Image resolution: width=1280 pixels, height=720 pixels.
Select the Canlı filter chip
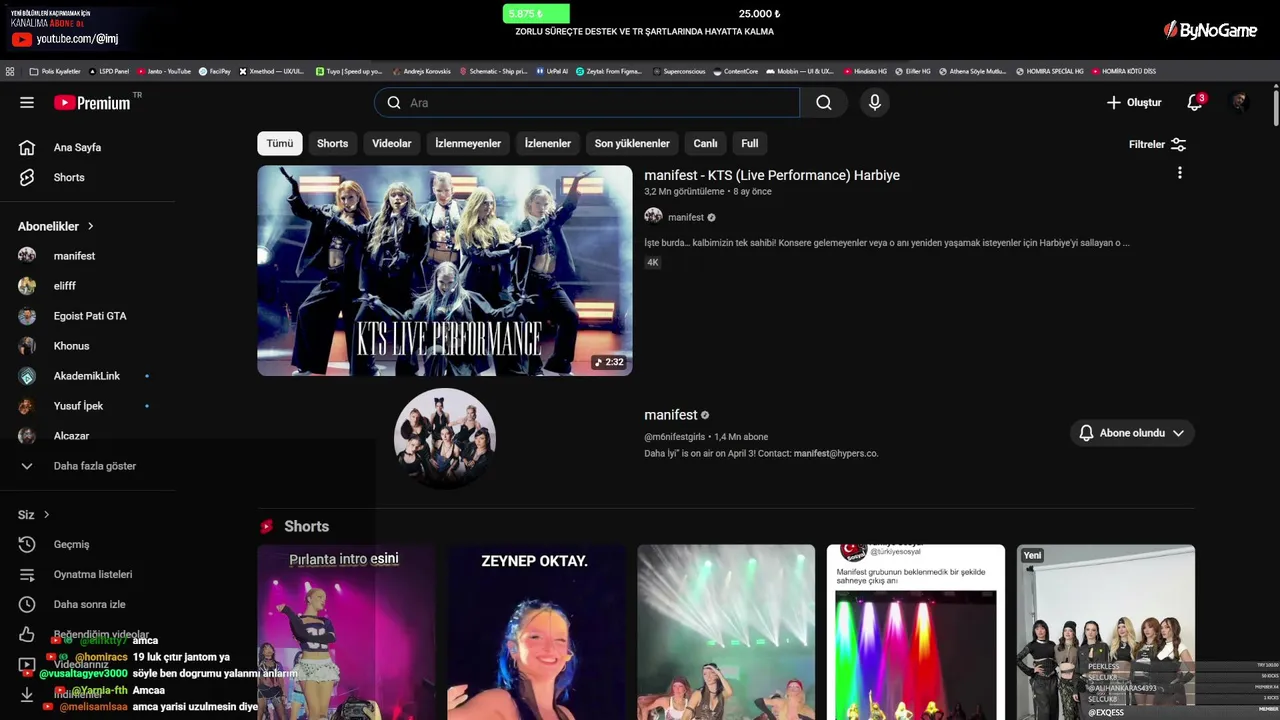pos(705,144)
